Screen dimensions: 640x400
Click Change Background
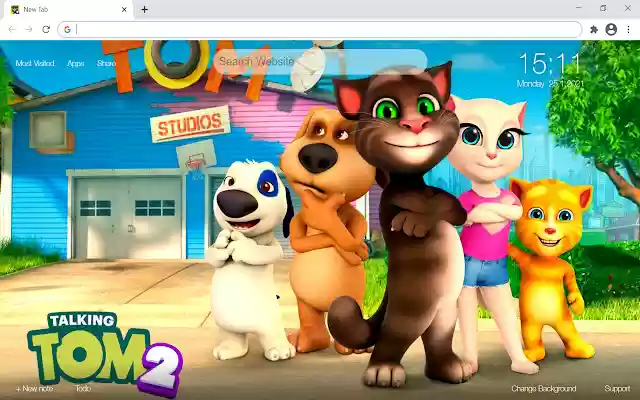coord(544,389)
